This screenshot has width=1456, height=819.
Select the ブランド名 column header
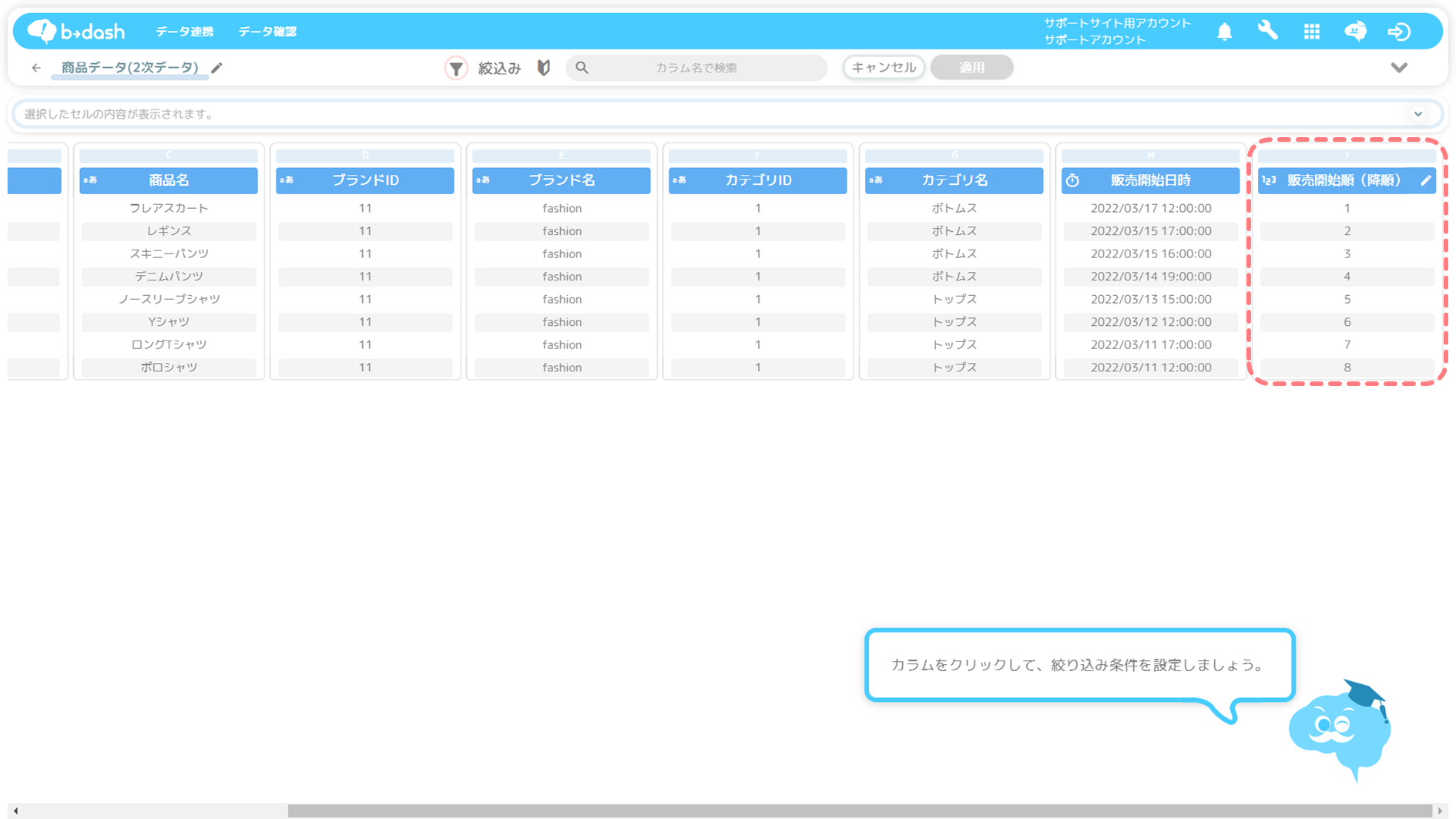pyautogui.click(x=562, y=180)
